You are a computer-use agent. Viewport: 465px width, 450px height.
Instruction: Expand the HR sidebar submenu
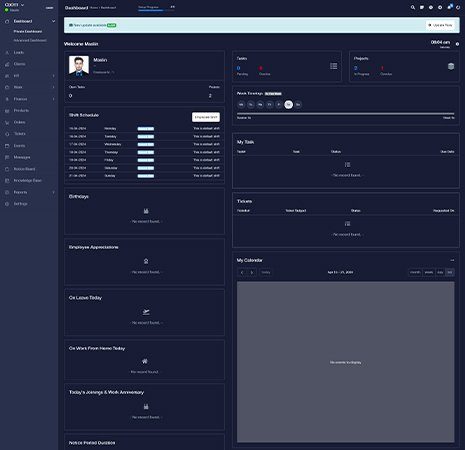pyautogui.click(x=54, y=76)
